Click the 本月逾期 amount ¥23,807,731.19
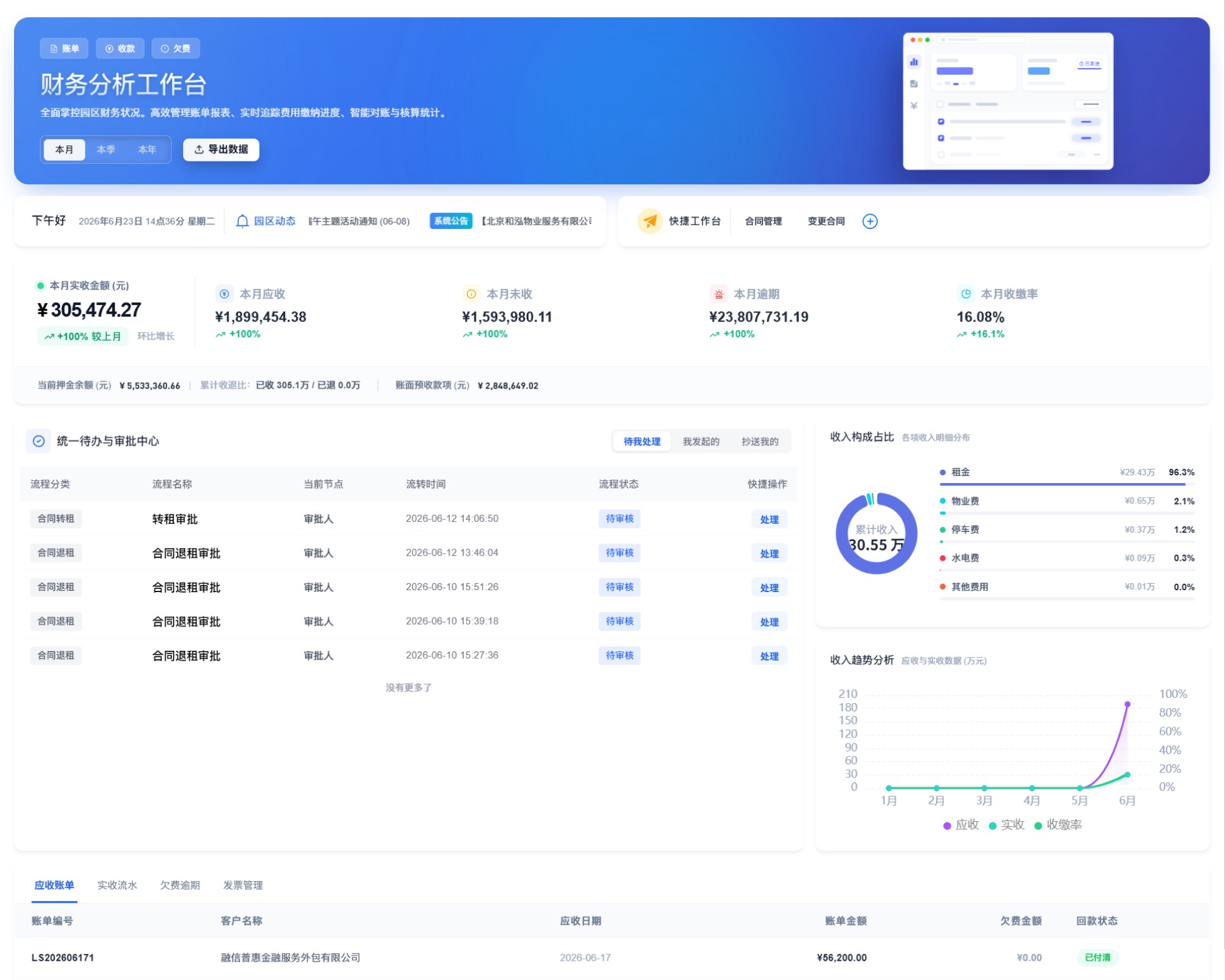Image resolution: width=1225 pixels, height=980 pixels. (759, 317)
